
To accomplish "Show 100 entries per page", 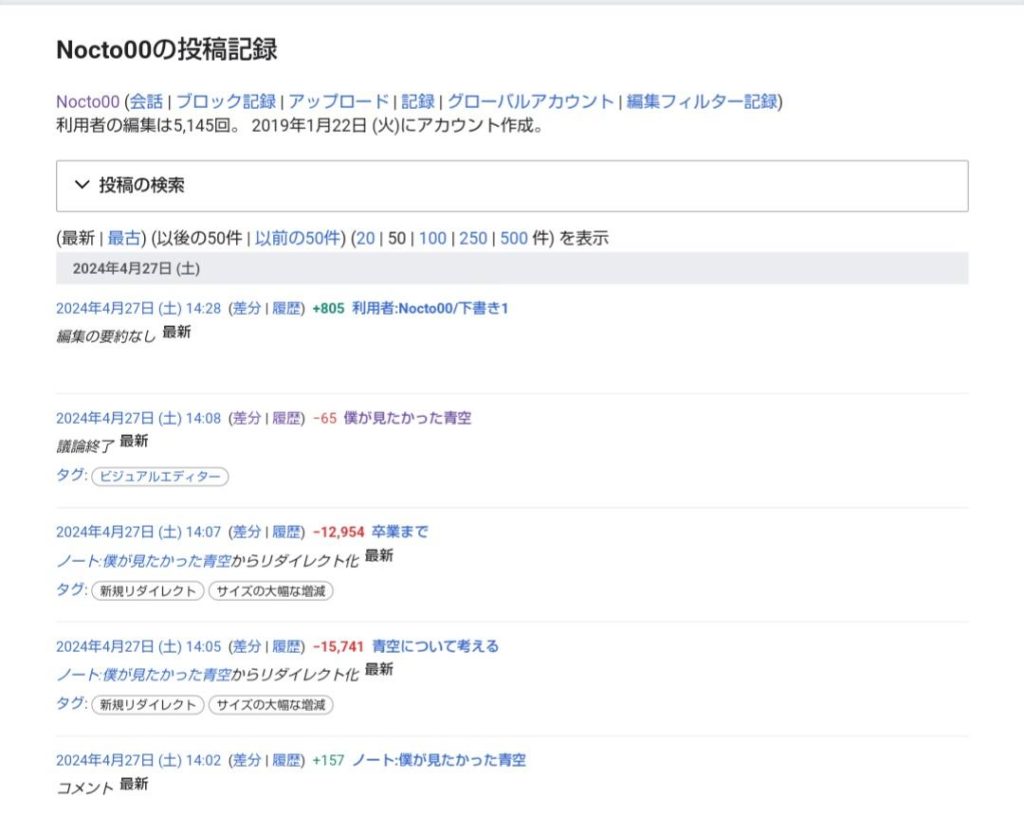I will pos(432,238).
